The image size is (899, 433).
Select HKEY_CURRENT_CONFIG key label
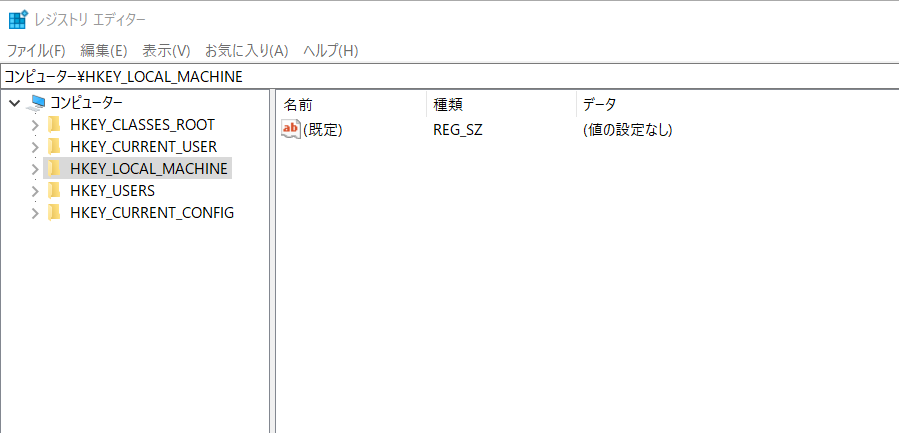click(152, 213)
